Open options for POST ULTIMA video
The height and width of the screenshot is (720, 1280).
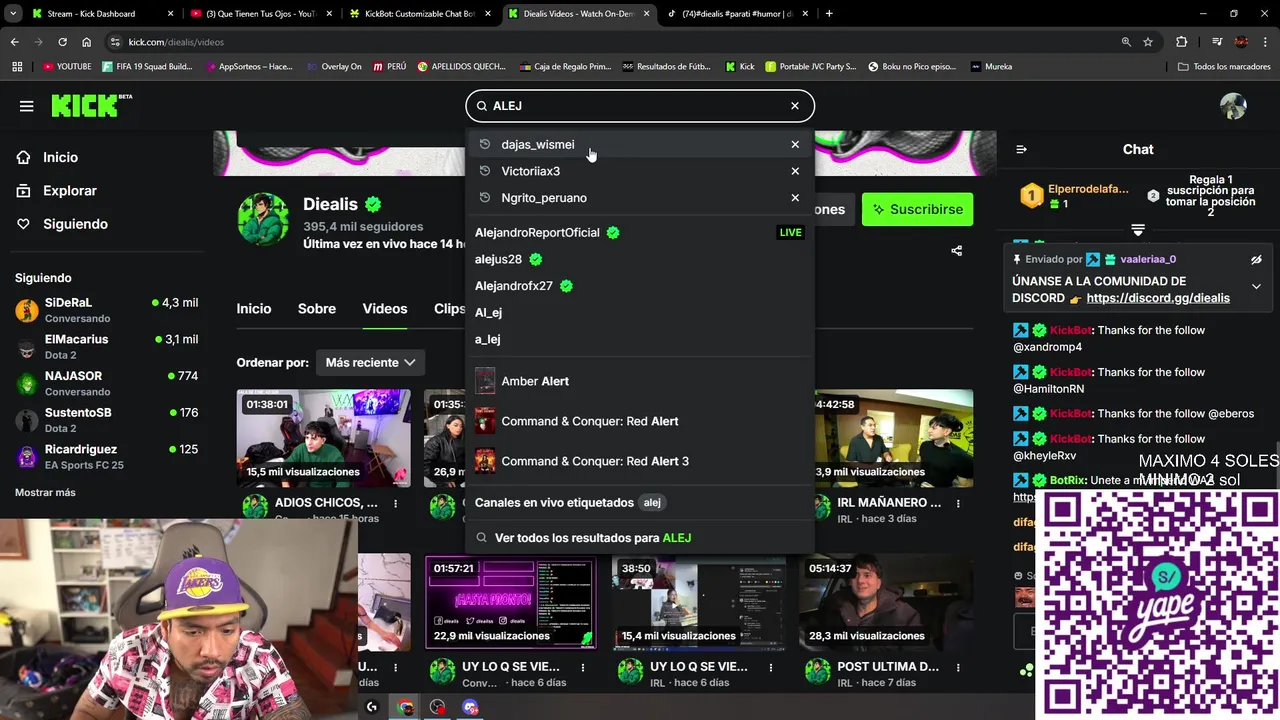click(x=958, y=668)
